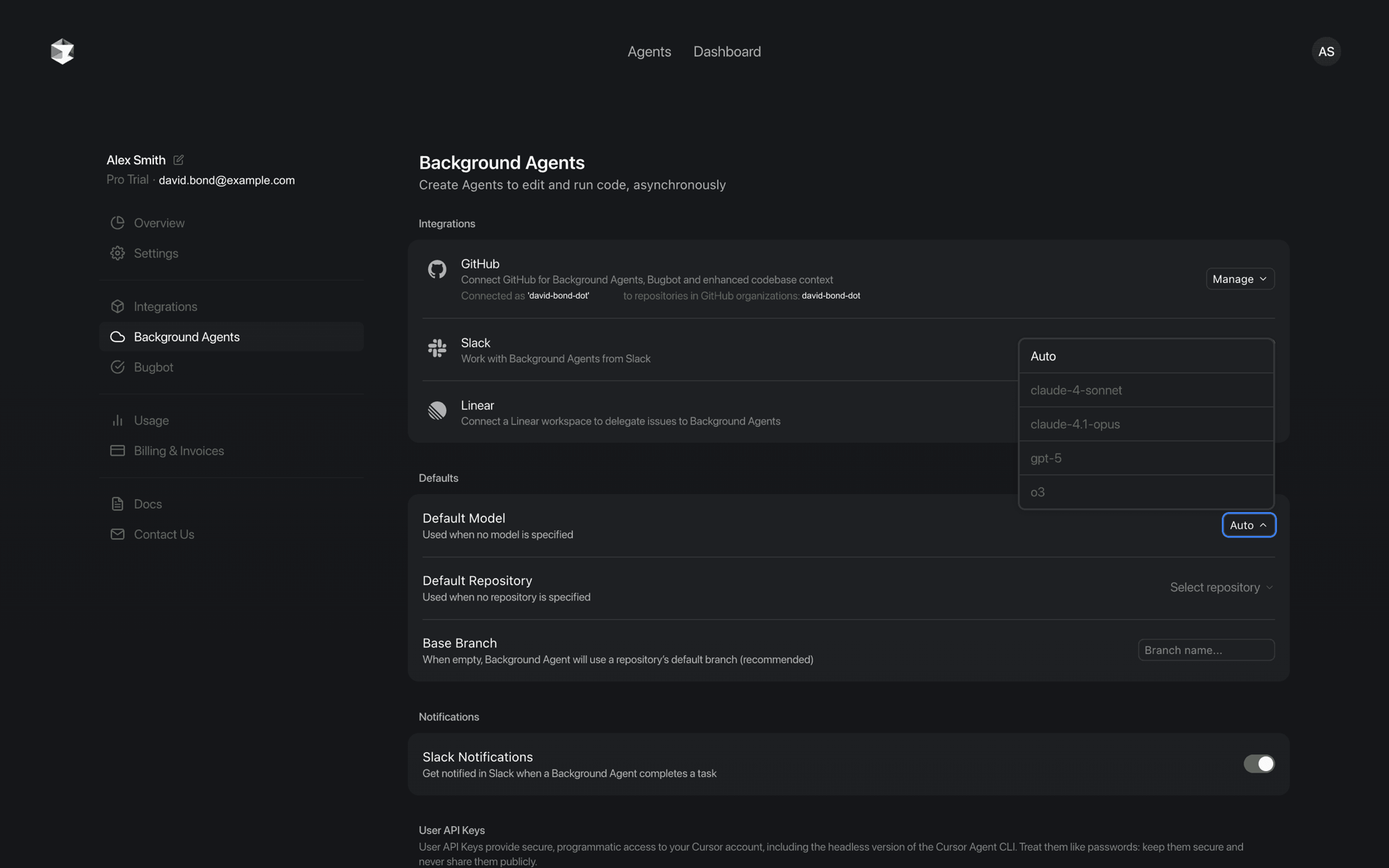The image size is (1389, 868).
Task: Click the Default Repository label
Action: pos(477,581)
